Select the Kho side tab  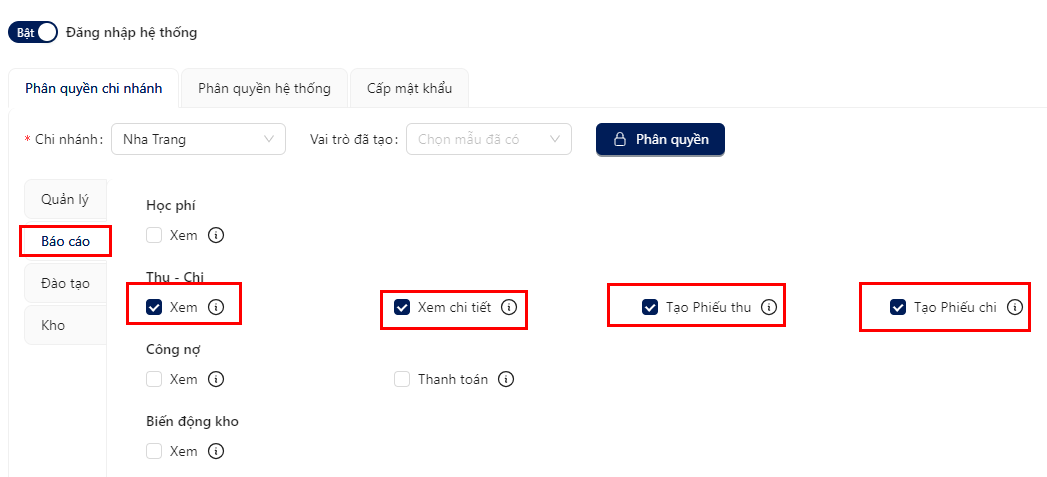[65, 325]
